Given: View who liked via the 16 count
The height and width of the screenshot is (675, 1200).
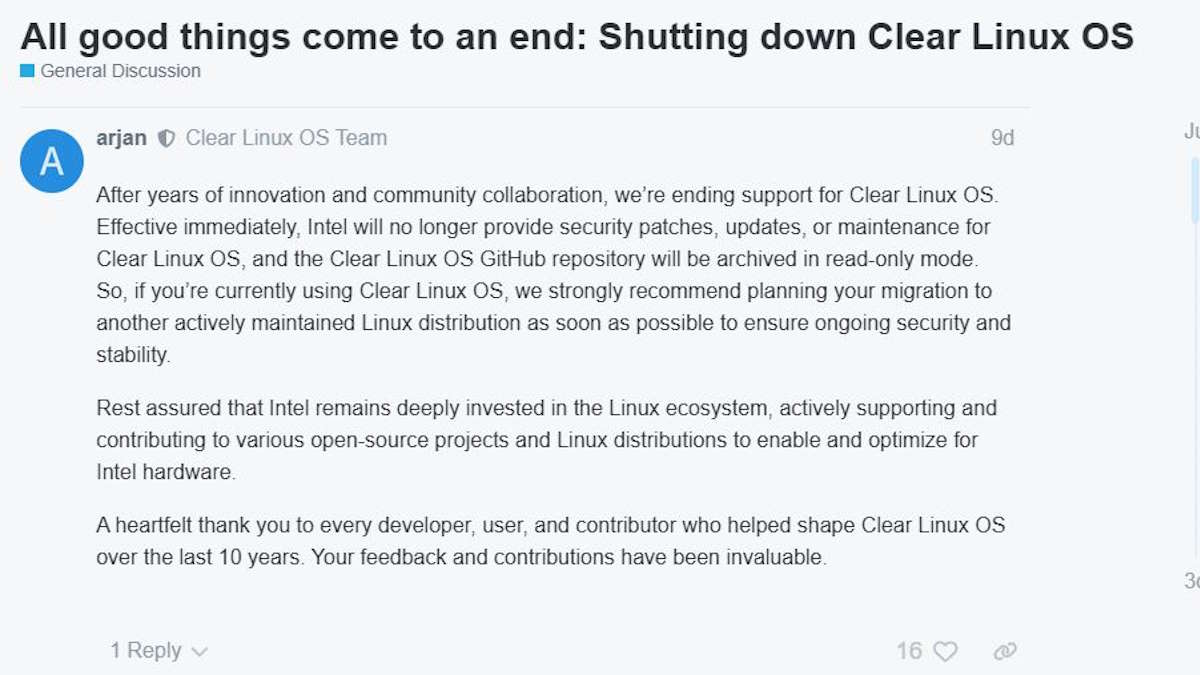Looking at the screenshot, I should click(x=909, y=651).
